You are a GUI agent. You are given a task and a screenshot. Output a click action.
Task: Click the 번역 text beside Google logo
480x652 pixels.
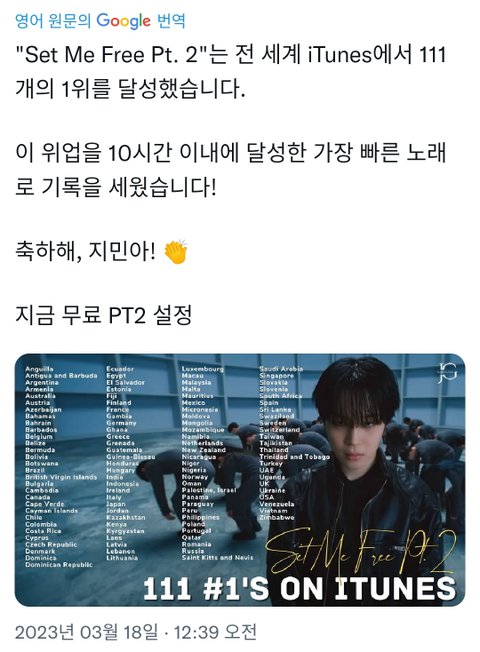(171, 20)
